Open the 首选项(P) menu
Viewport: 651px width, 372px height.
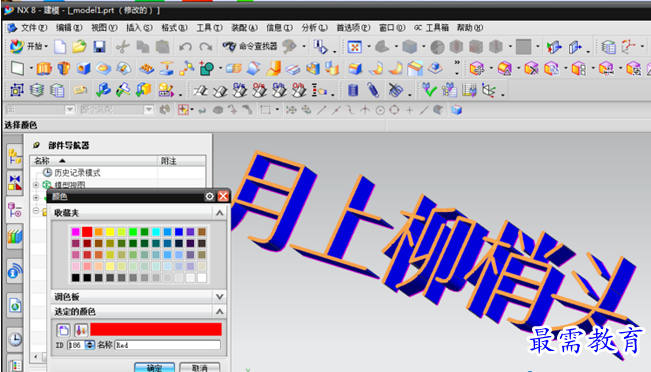353,28
